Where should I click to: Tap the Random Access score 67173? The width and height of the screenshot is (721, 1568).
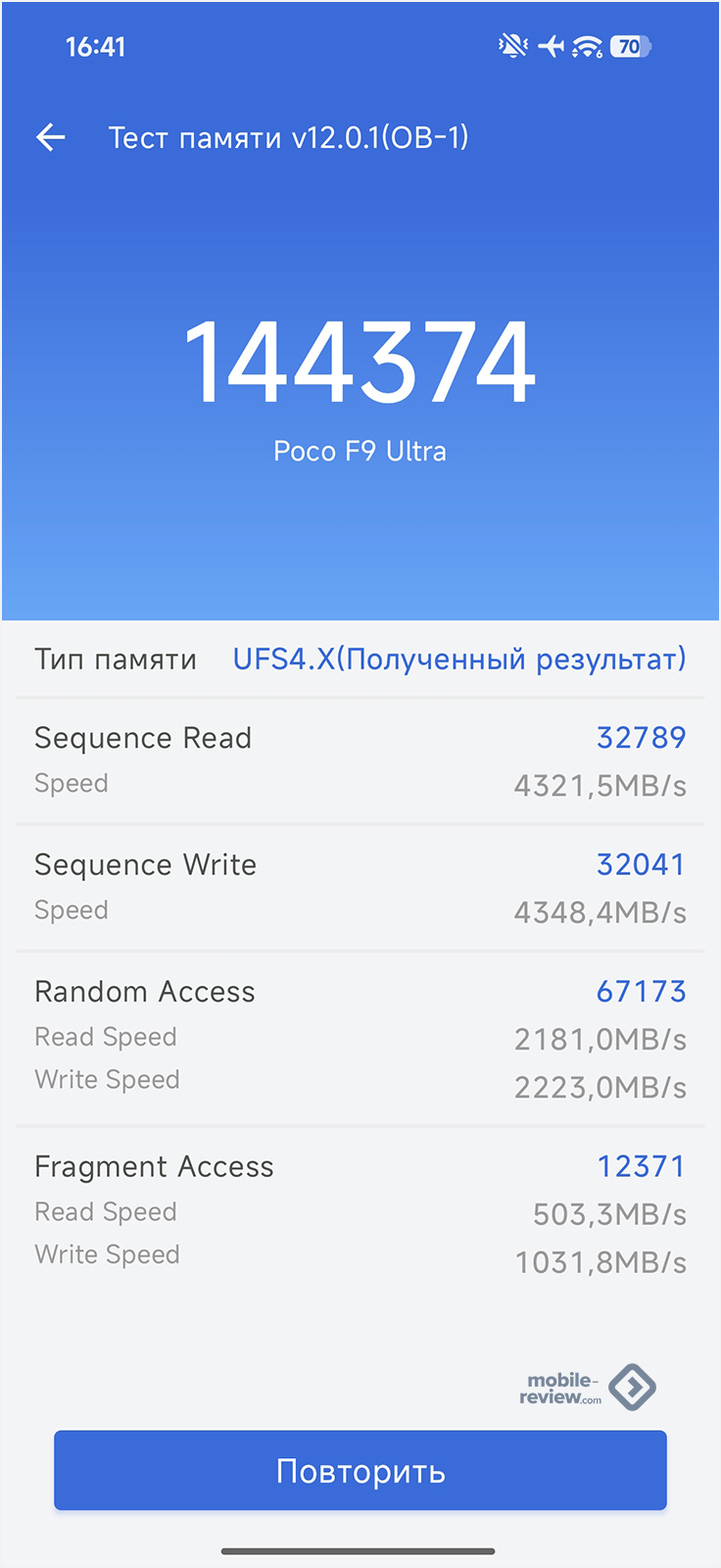pos(642,991)
